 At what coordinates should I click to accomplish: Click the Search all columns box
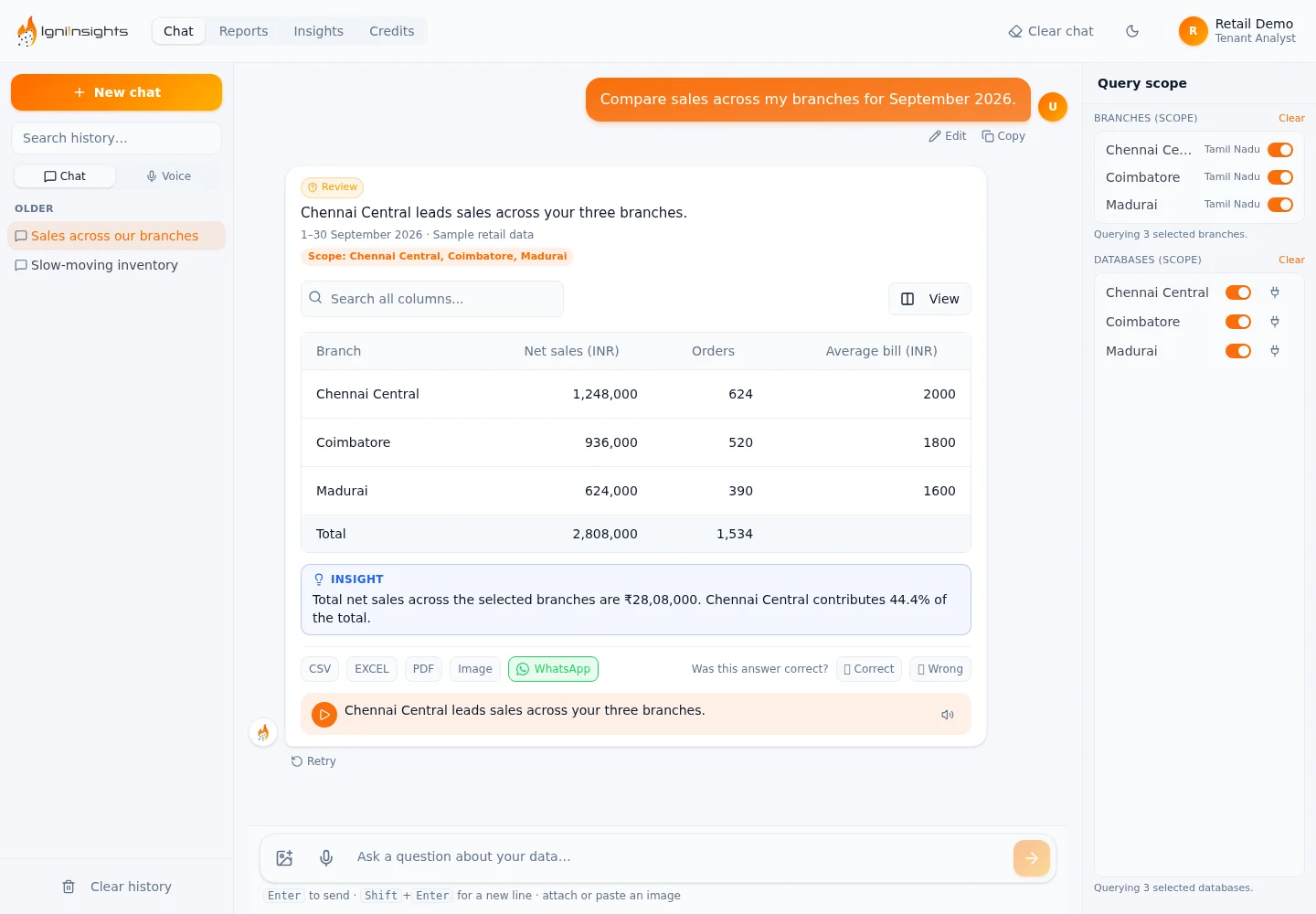[x=432, y=299]
